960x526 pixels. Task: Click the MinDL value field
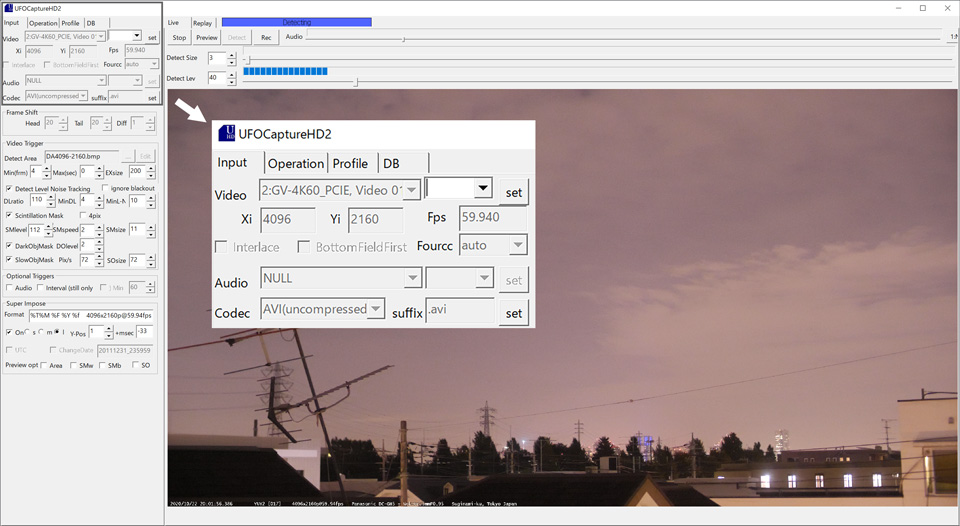[x=86, y=200]
